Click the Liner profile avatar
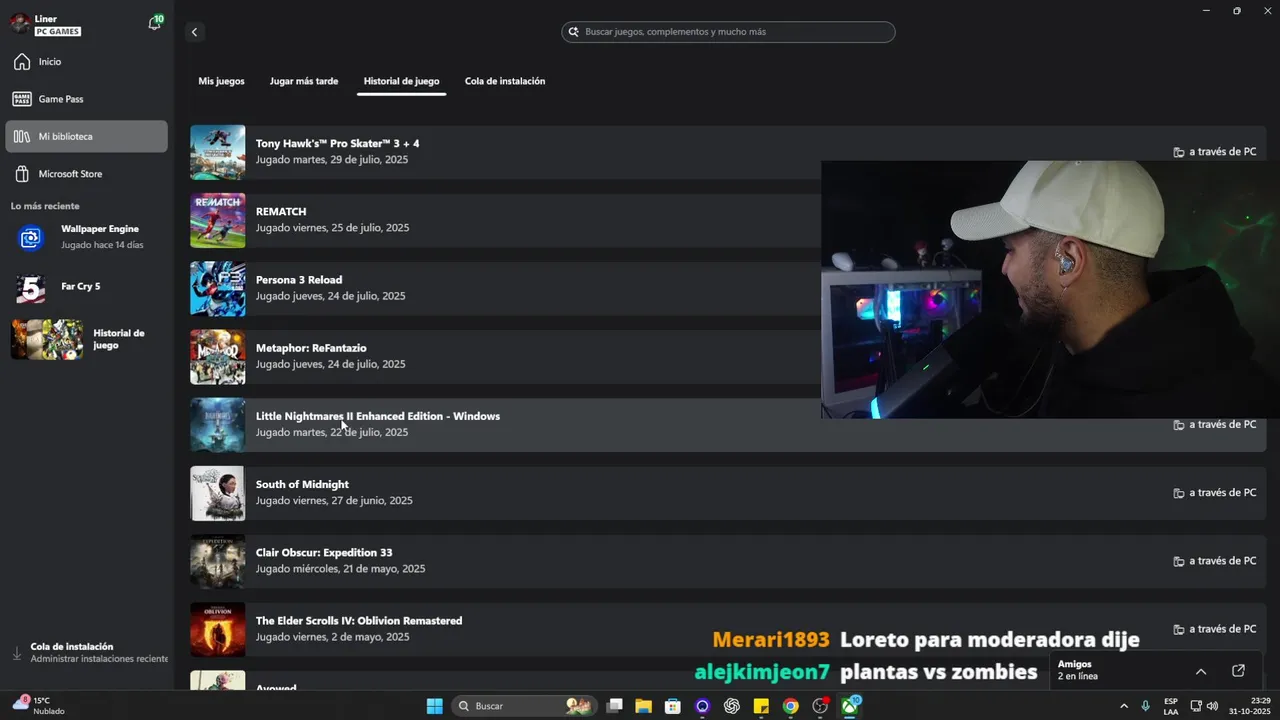Image resolution: width=1280 pixels, height=720 pixels. [x=20, y=25]
